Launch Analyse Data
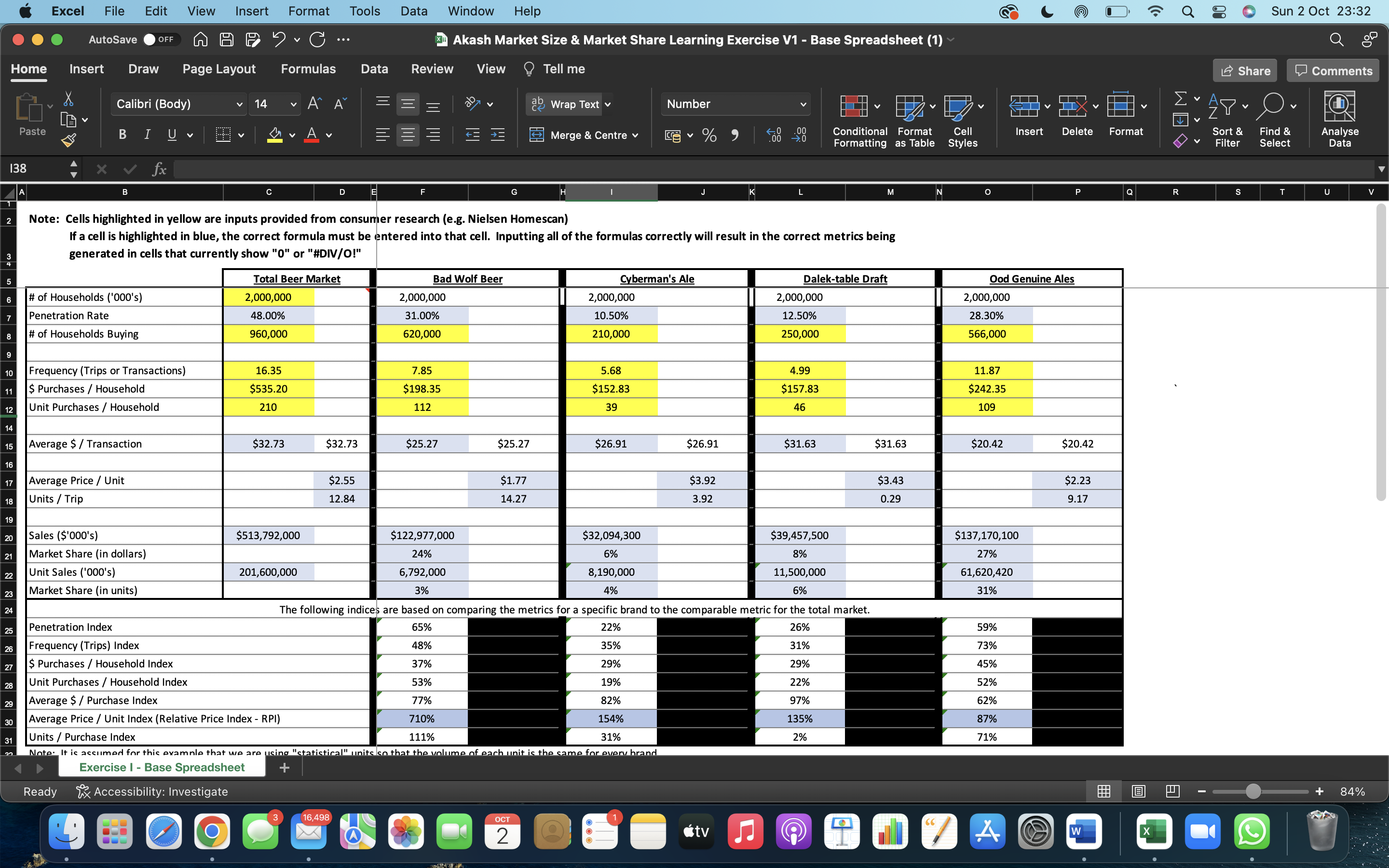The image size is (1389, 868). point(1340,119)
